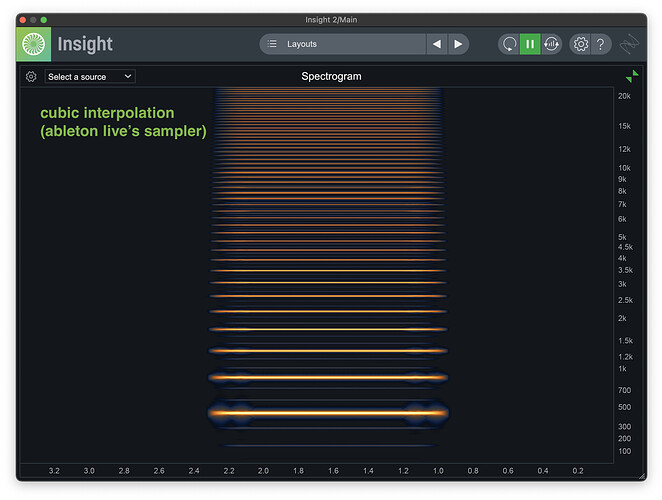The width and height of the screenshot is (662, 500).
Task: Toggle the green pause button
Action: [x=530, y=44]
